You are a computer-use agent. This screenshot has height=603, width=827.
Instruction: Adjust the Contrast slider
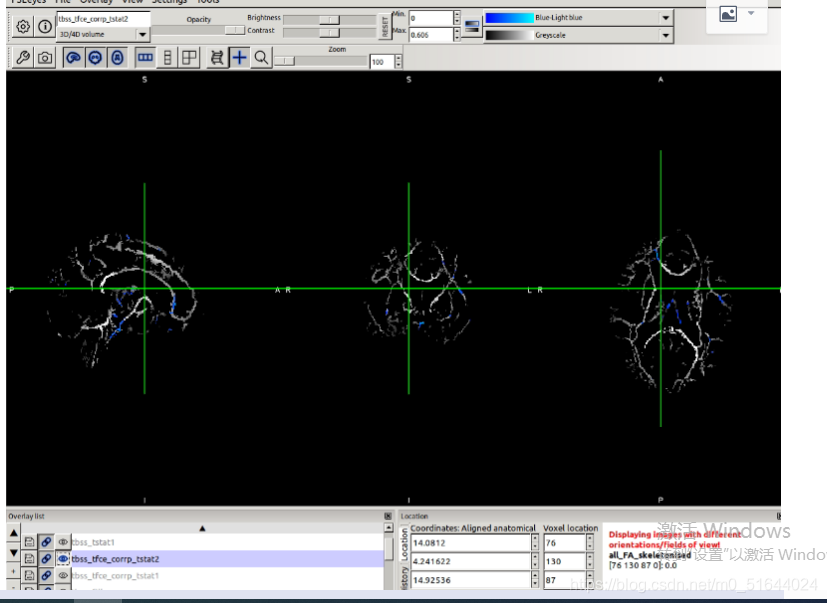[330, 33]
